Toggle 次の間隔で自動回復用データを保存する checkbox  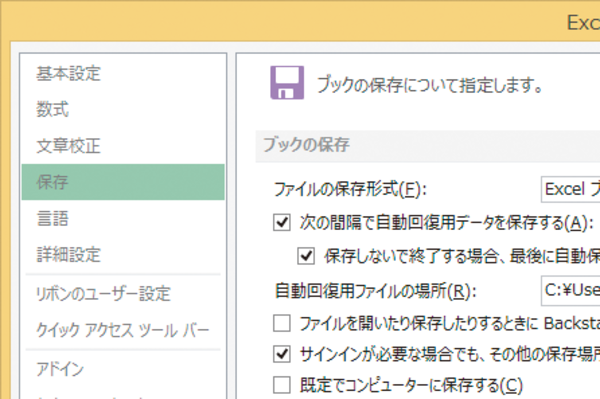[282, 223]
